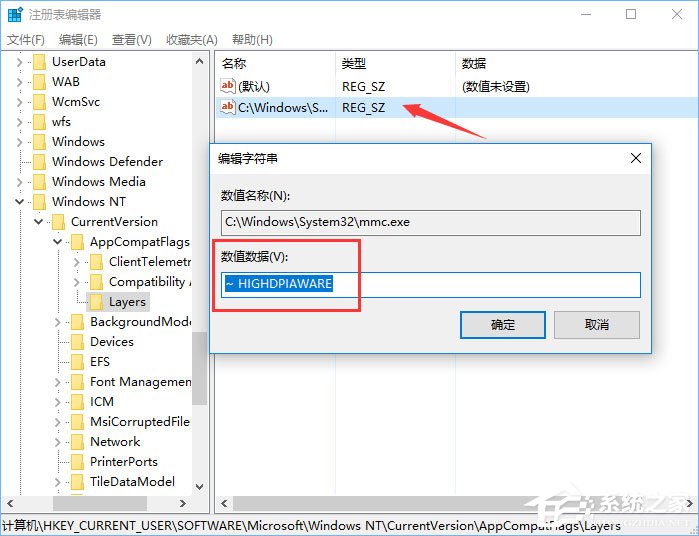Click the 数值名称 field with mmc.exe path
Viewport: 699px width, 536px height.
tap(431, 223)
